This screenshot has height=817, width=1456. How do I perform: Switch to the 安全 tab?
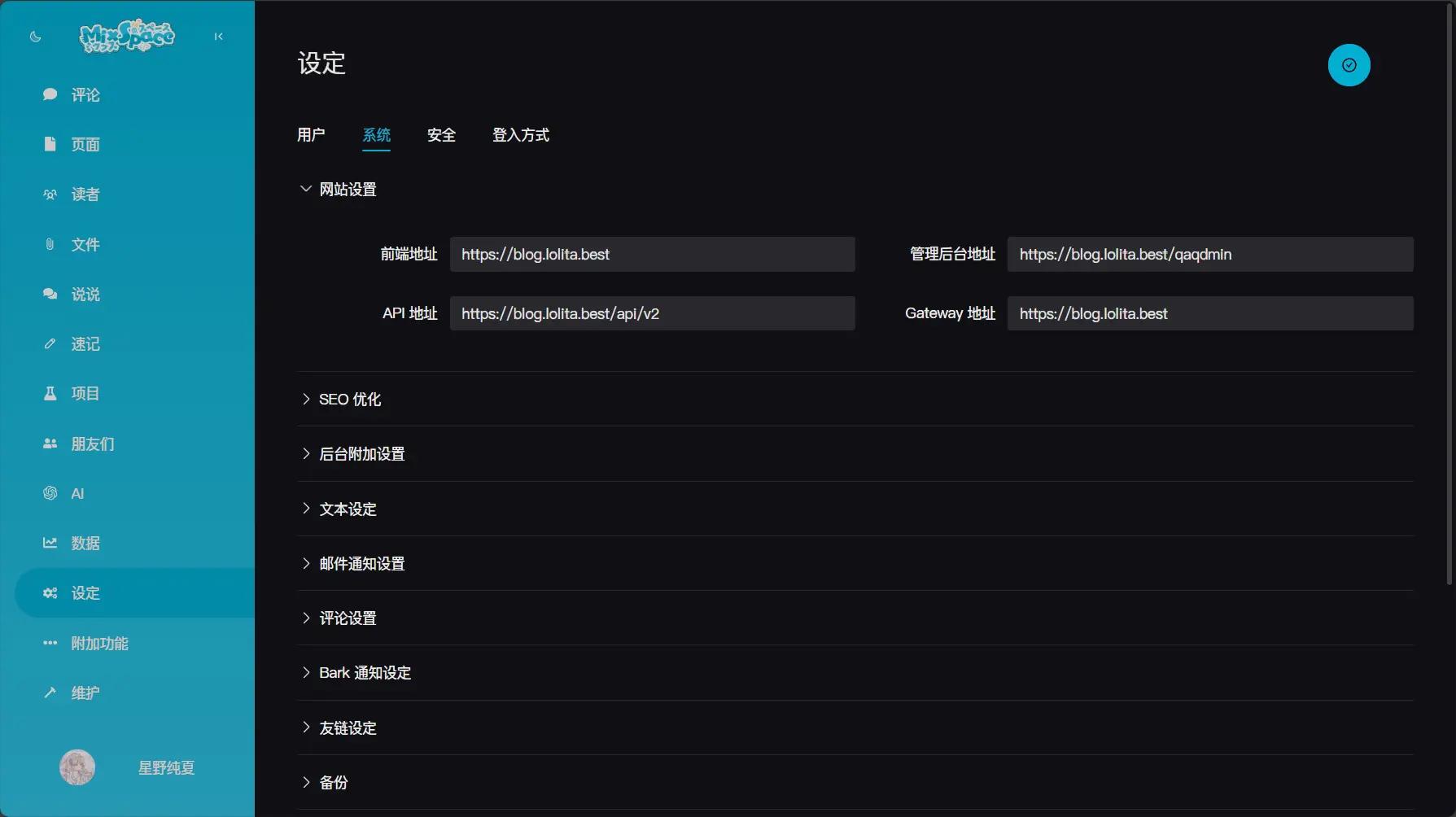click(x=441, y=135)
